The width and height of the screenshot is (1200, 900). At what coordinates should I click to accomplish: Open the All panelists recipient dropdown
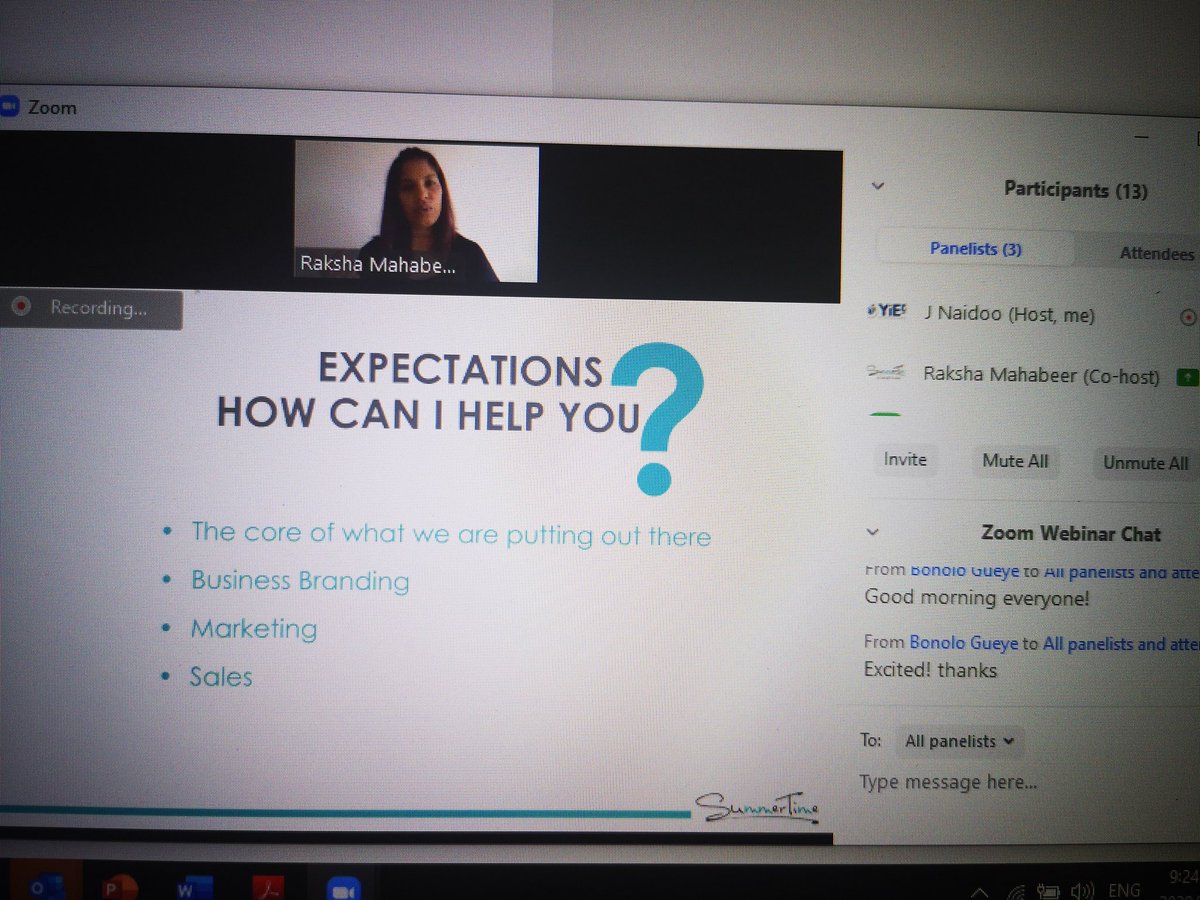tap(959, 741)
